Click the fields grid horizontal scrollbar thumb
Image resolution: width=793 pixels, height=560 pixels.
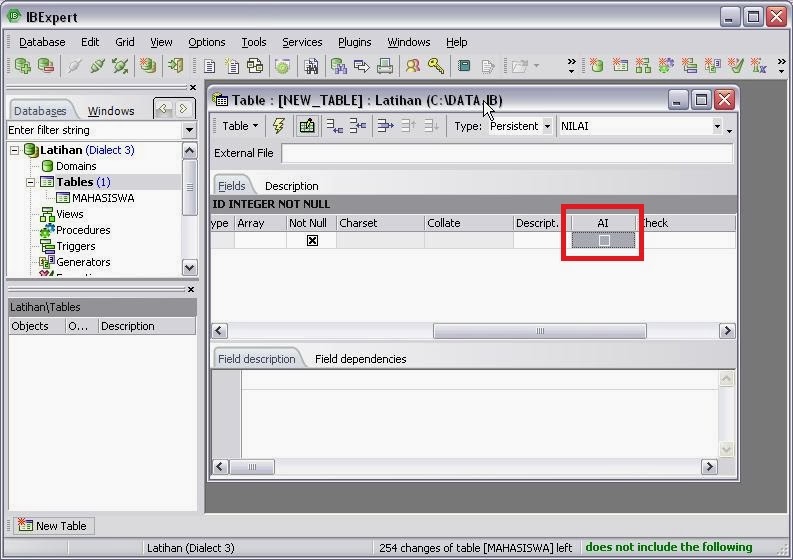(x=540, y=331)
